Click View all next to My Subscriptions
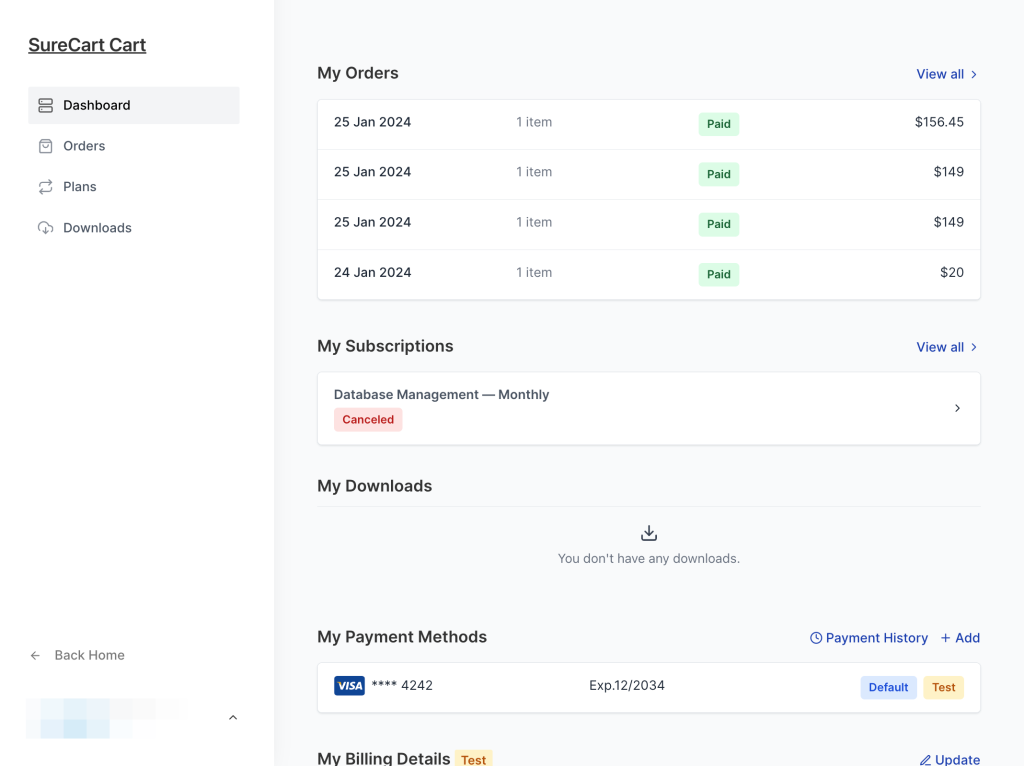This screenshot has width=1024, height=766. [x=939, y=346]
